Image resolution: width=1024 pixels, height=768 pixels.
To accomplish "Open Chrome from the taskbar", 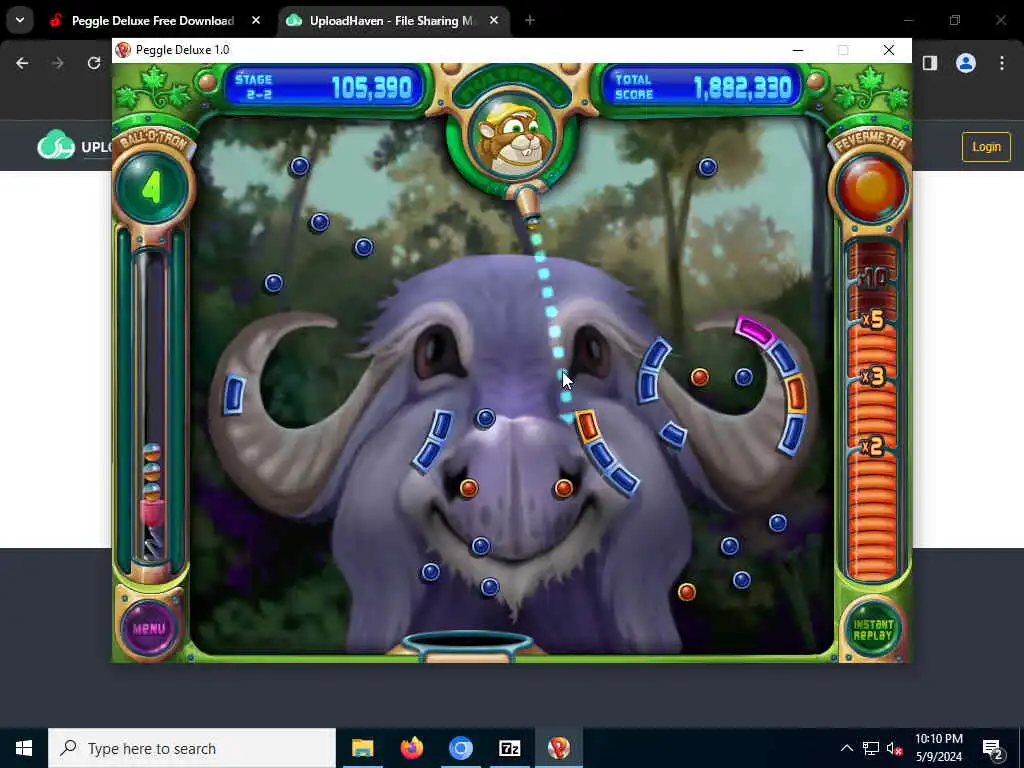I will point(460,748).
